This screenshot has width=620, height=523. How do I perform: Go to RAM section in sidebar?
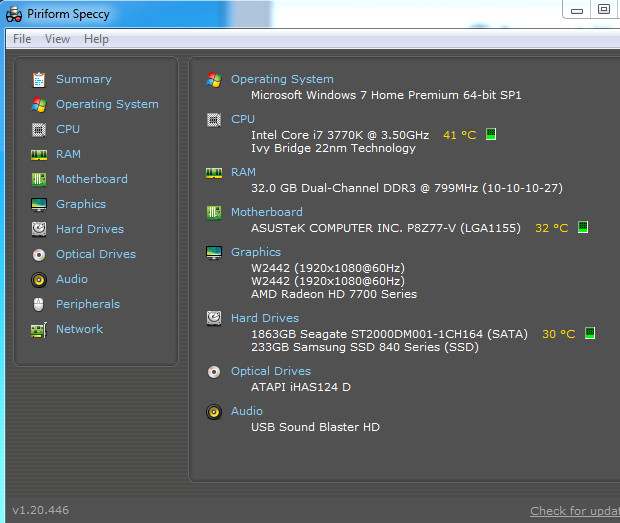click(x=68, y=154)
